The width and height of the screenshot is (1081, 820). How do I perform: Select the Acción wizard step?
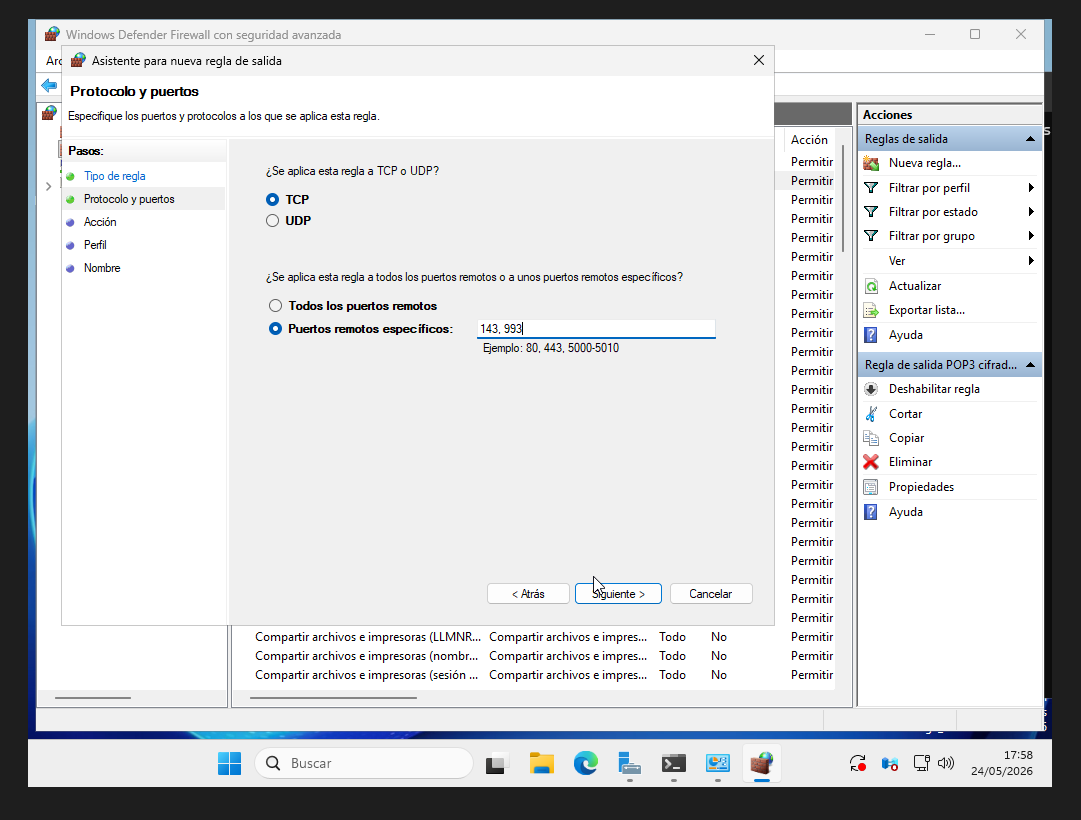(100, 222)
